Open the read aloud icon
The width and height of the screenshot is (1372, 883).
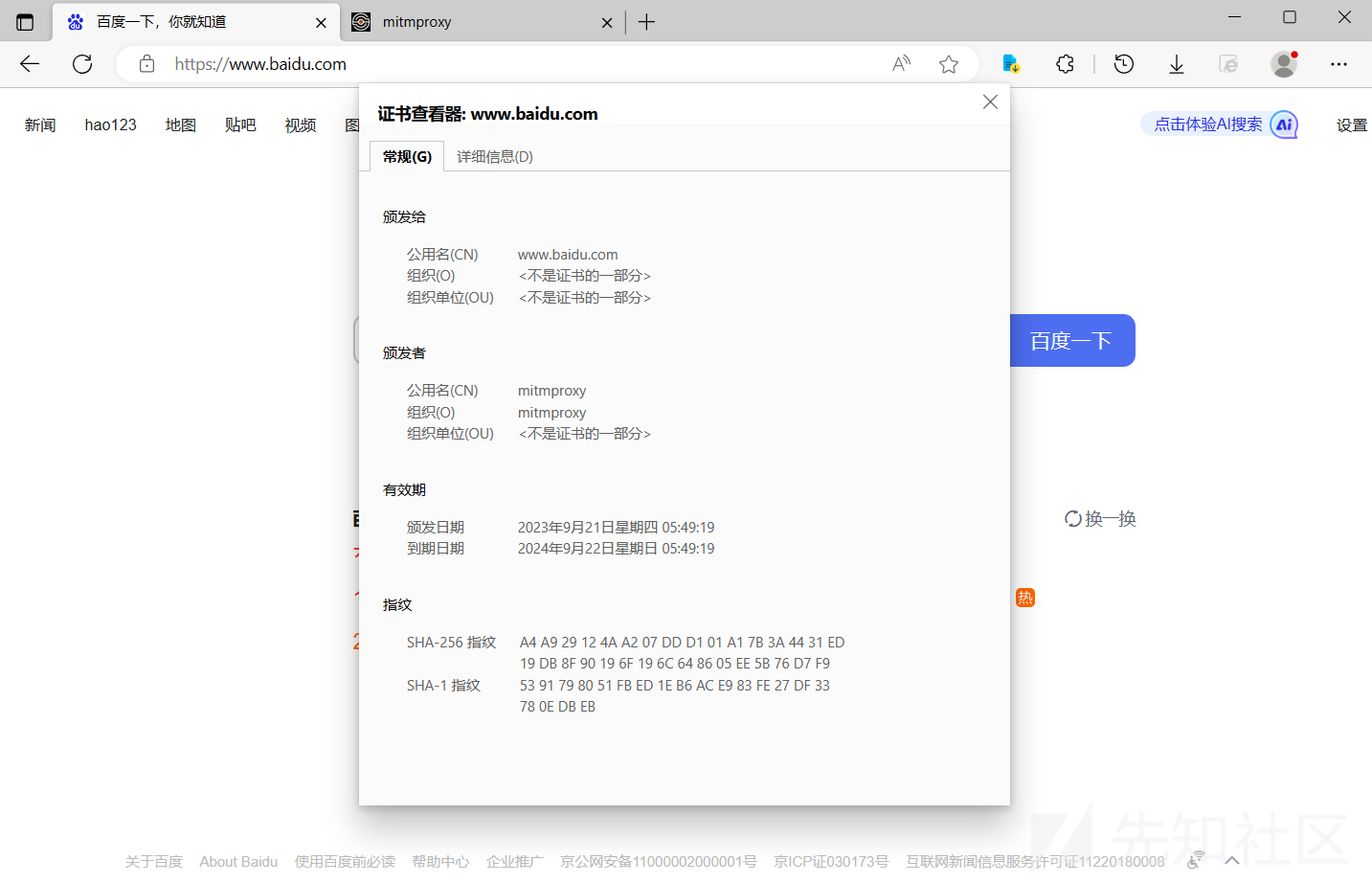point(901,64)
